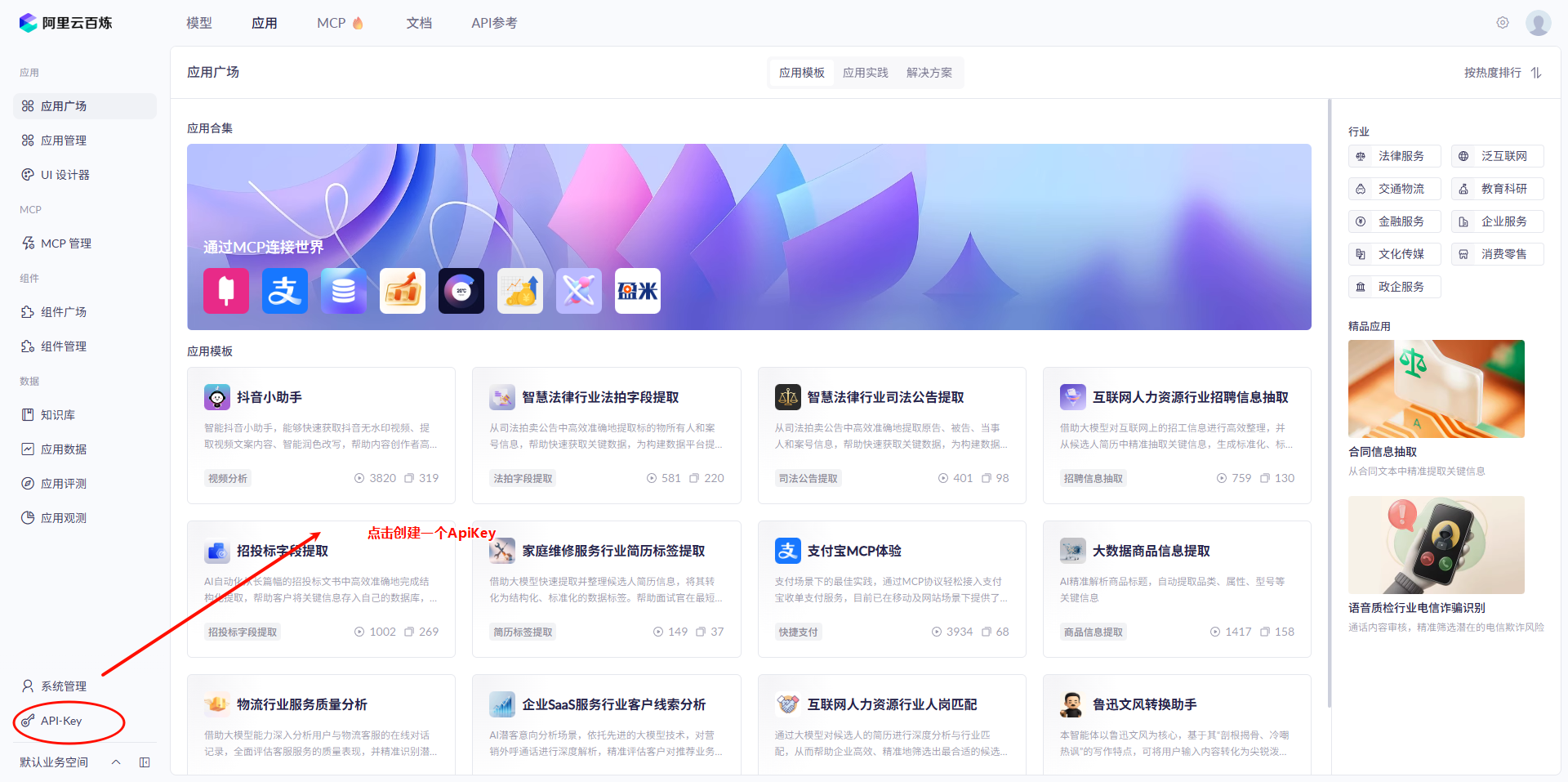
Task: Collapse the 默认业务空间 selector chevron
Action: [x=115, y=762]
